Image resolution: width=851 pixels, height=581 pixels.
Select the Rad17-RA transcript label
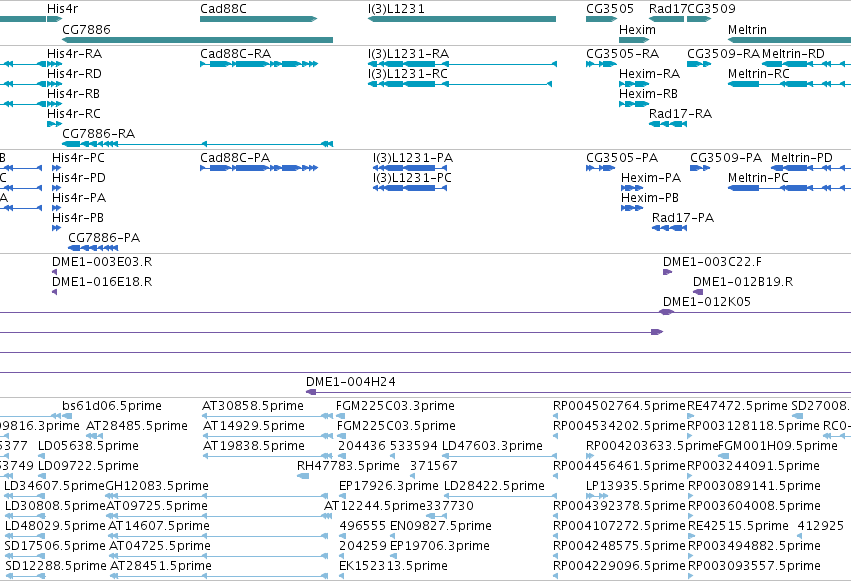coord(680,114)
